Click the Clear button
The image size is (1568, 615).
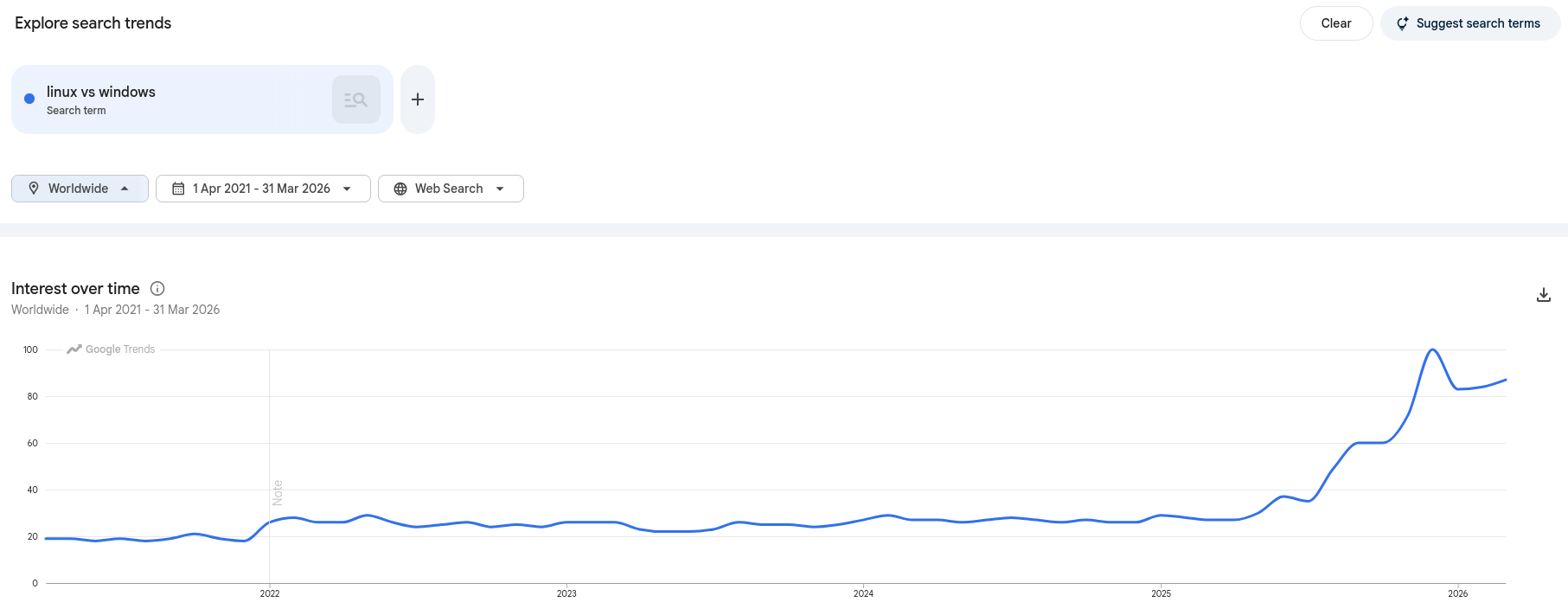(1335, 23)
